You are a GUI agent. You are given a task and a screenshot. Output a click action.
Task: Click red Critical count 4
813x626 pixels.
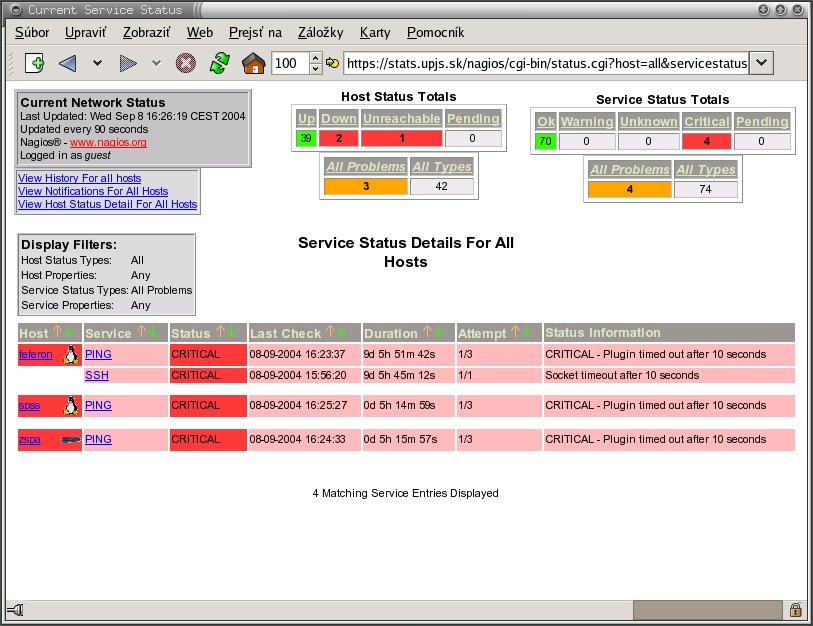pyautogui.click(x=707, y=141)
